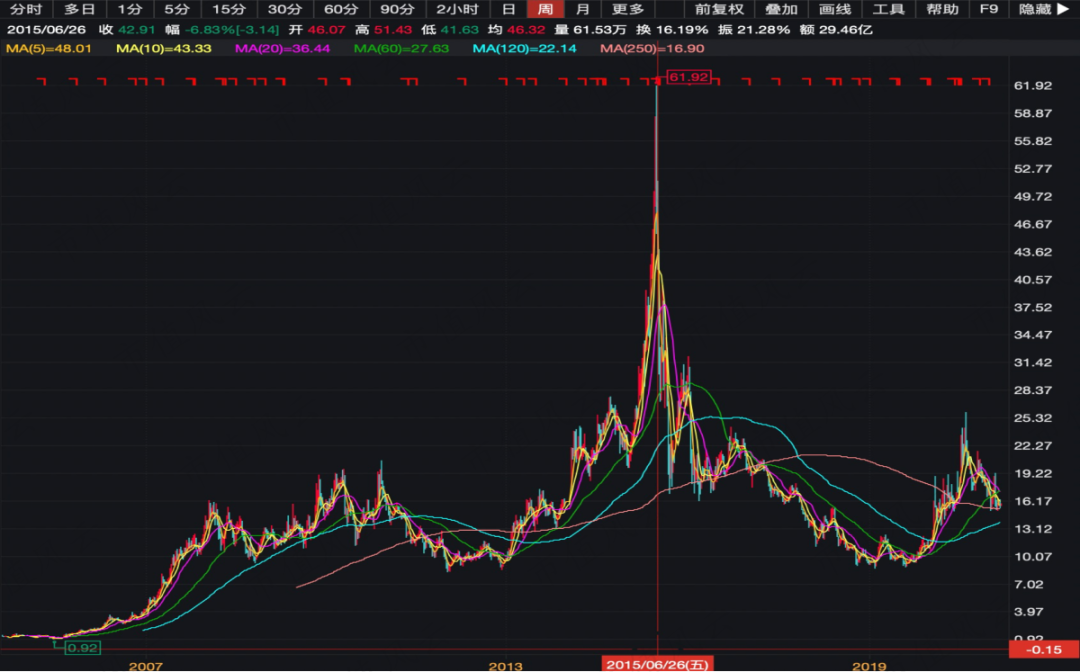
Task: Activate the 画线 drawing tool
Action: pyautogui.click(x=835, y=9)
